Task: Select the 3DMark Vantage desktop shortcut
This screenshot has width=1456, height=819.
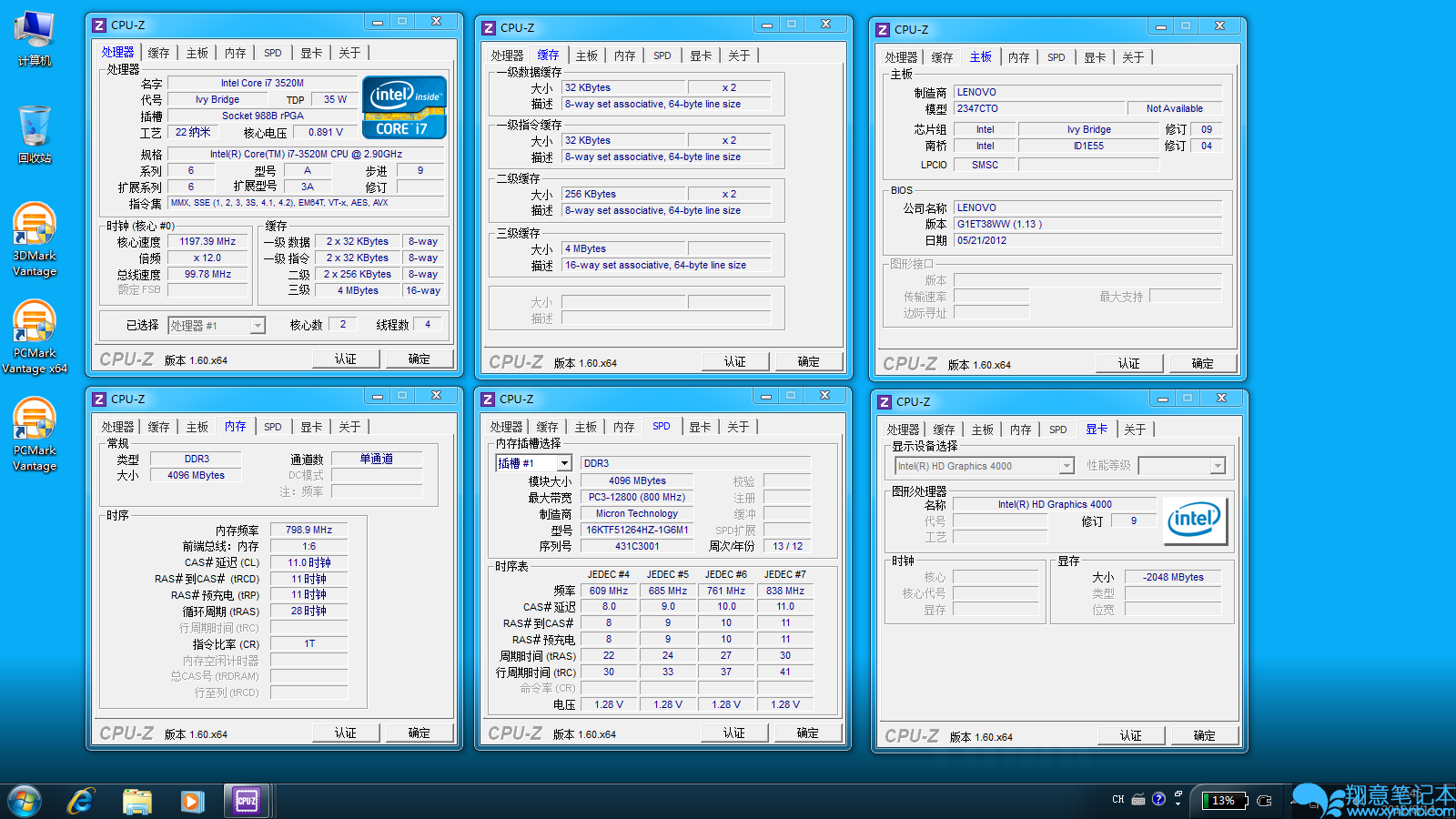Action: tap(35, 239)
